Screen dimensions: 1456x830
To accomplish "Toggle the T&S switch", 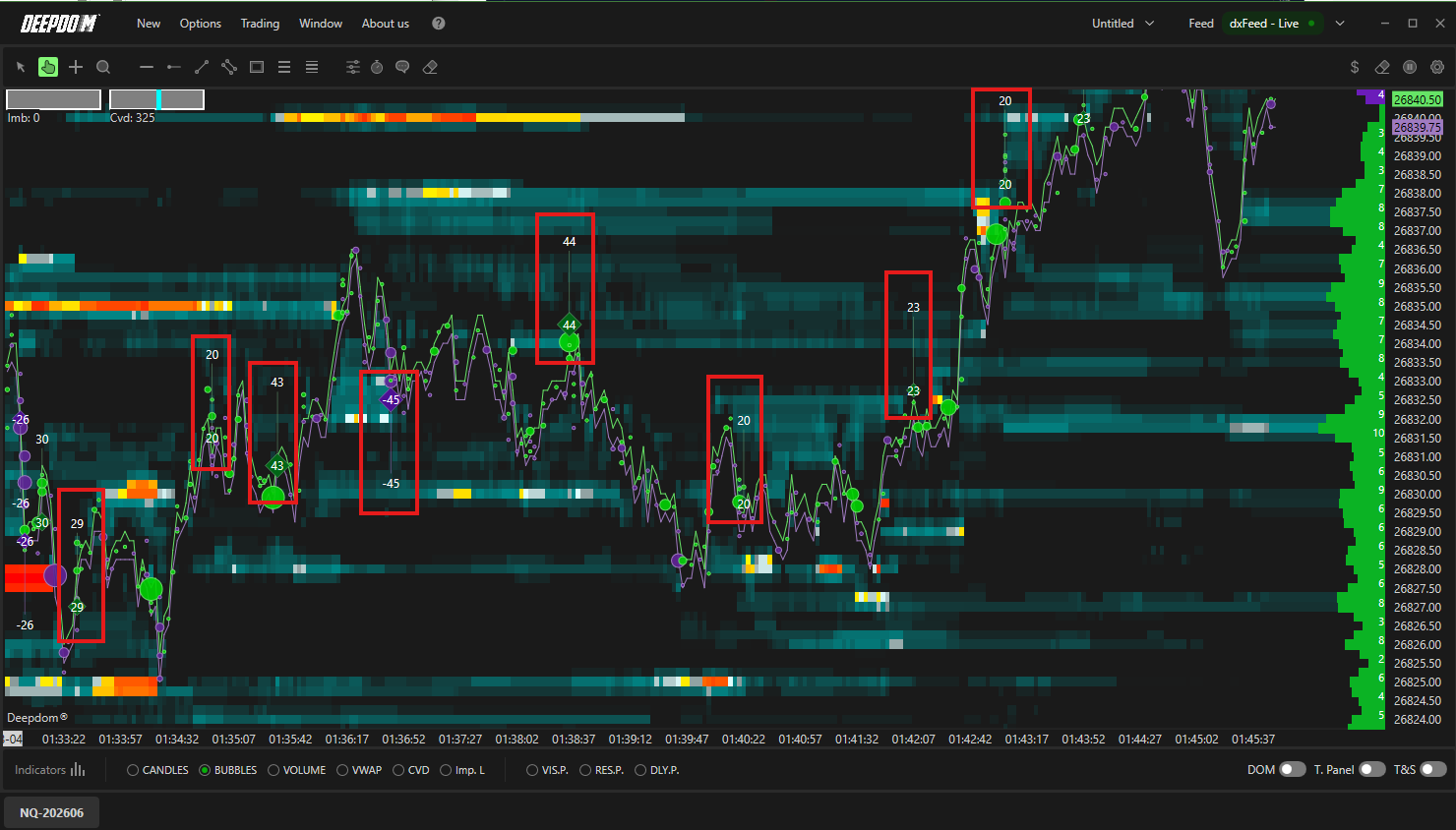I will pyautogui.click(x=1433, y=770).
